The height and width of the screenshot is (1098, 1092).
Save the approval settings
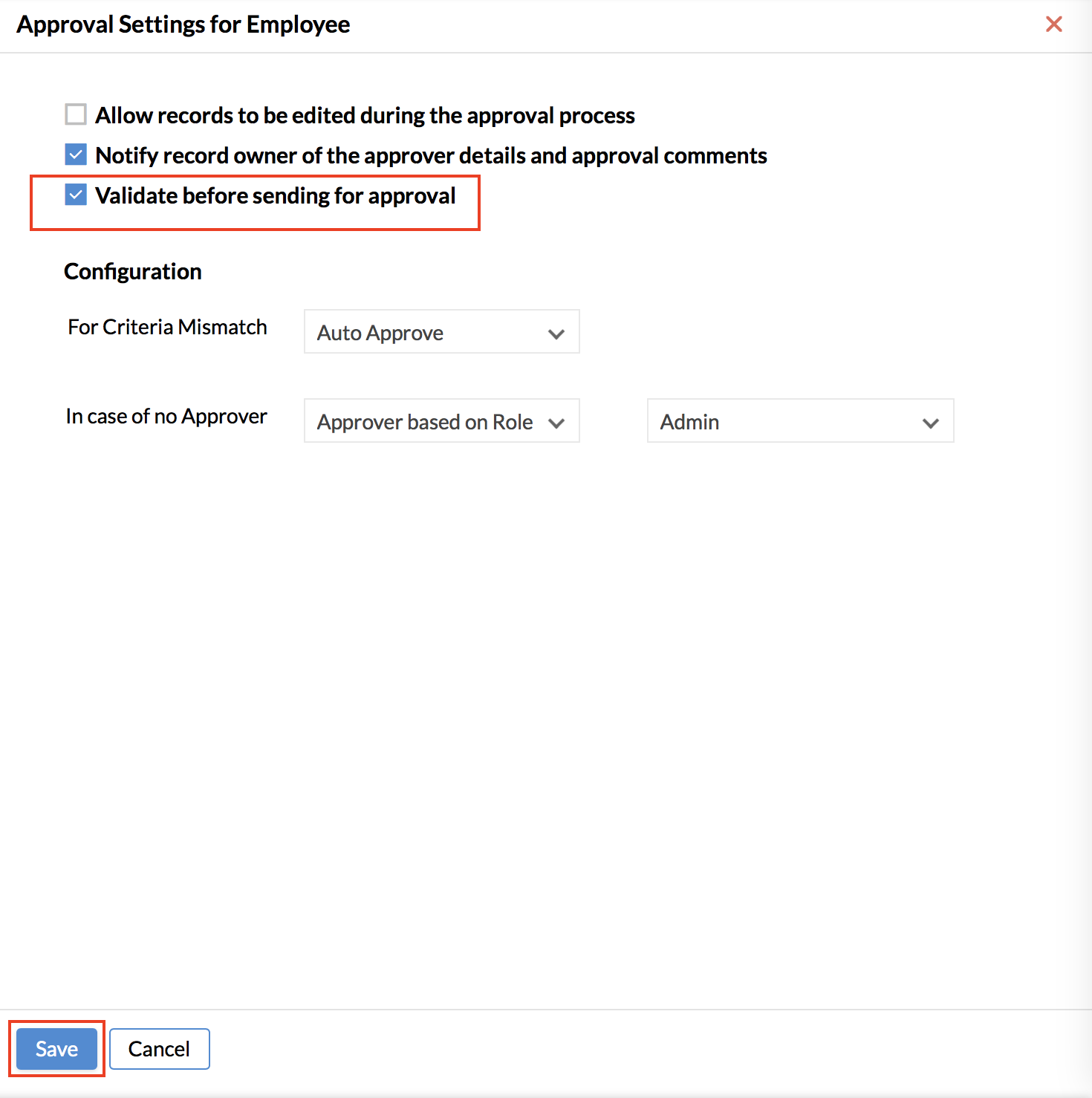(x=57, y=1049)
